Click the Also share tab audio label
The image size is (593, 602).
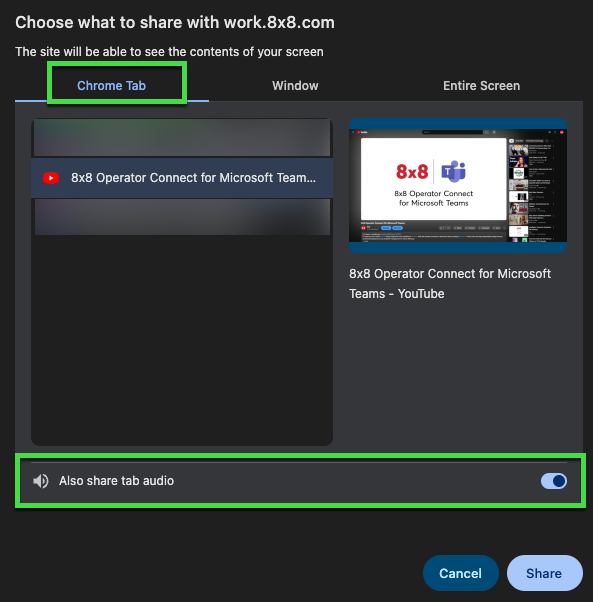[116, 481]
